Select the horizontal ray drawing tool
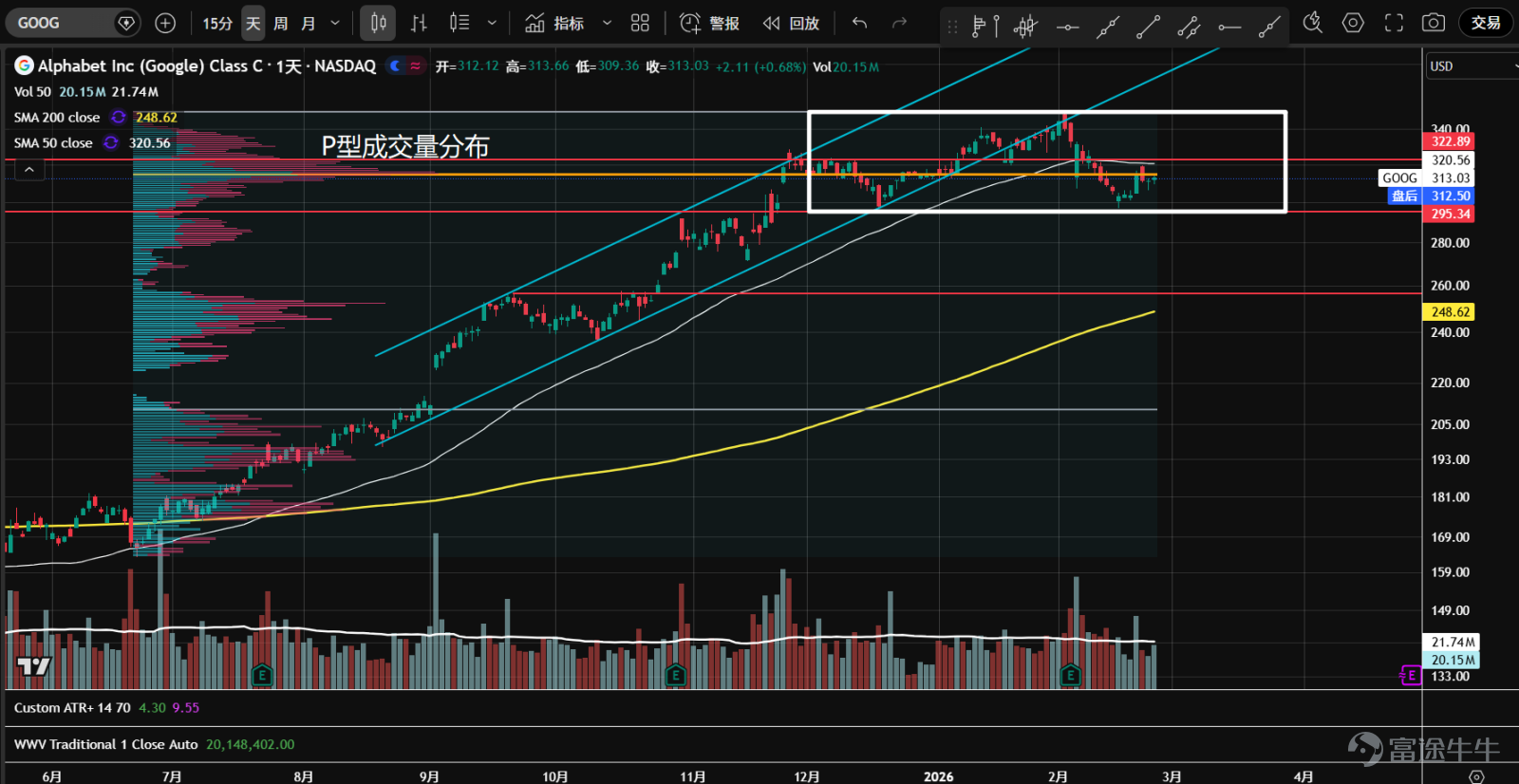 [x=1229, y=27]
